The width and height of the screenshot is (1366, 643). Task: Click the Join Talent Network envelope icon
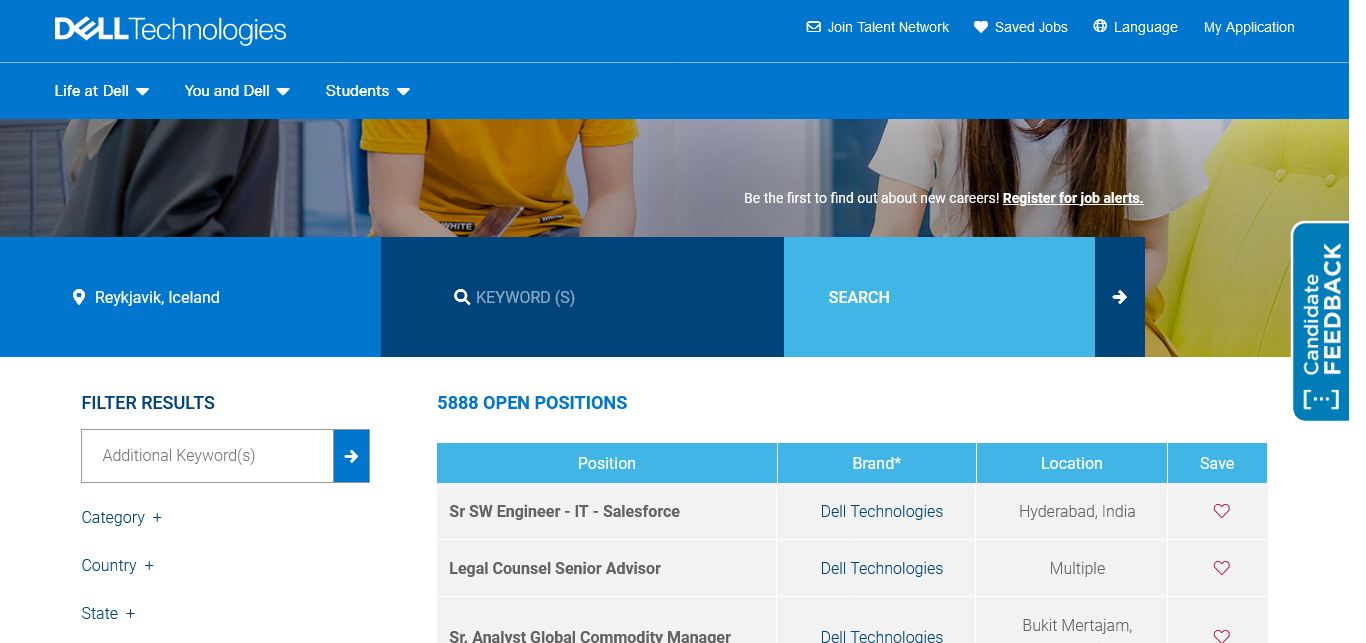click(813, 27)
